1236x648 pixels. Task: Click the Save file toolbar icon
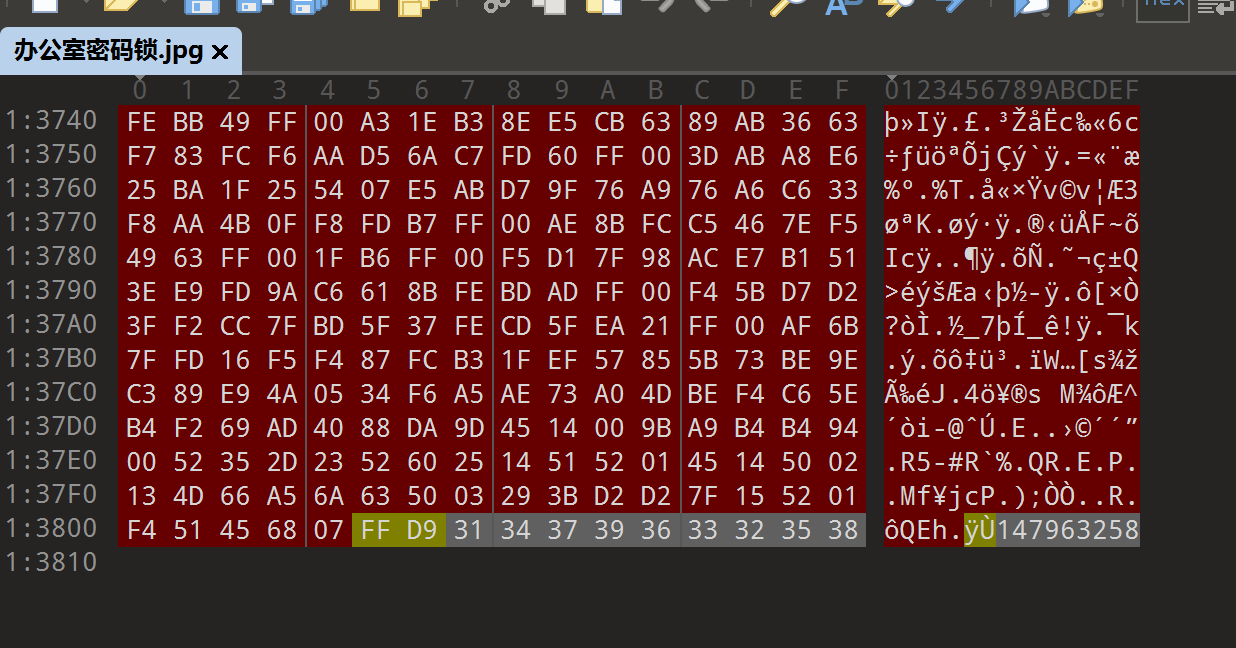click(x=202, y=6)
